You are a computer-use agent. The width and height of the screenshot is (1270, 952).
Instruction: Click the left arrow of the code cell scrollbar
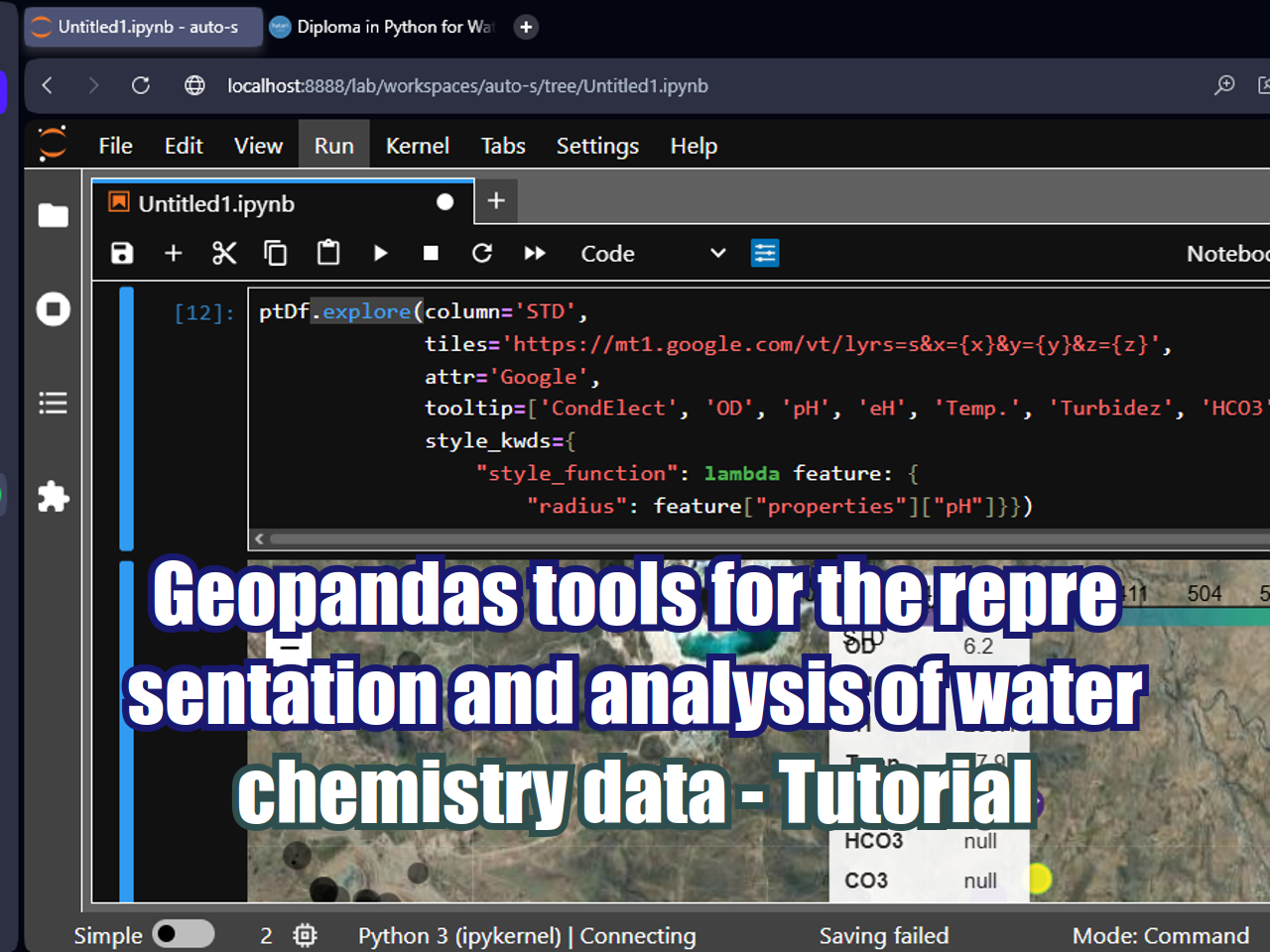pyautogui.click(x=259, y=538)
